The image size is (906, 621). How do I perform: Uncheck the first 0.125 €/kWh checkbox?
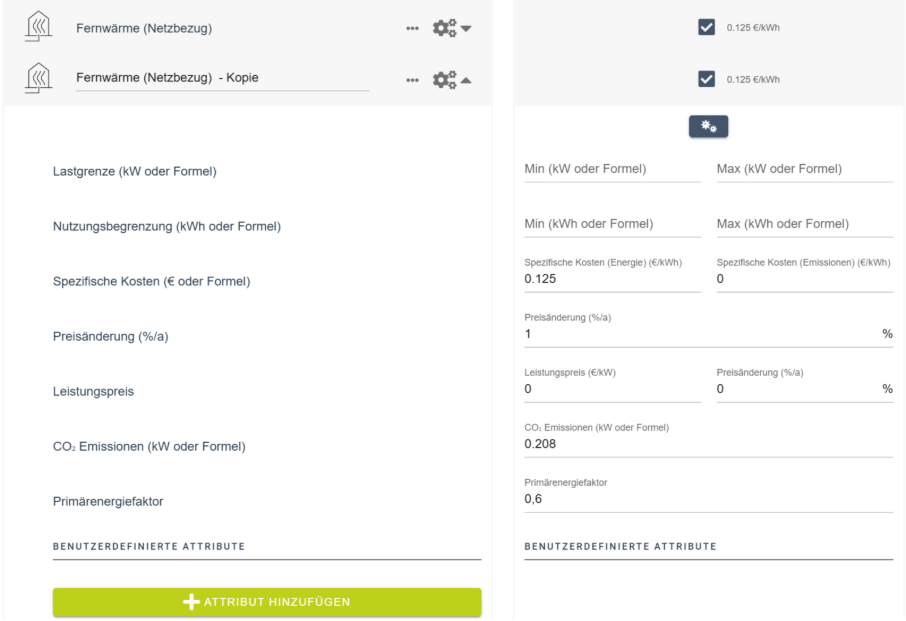(706, 28)
